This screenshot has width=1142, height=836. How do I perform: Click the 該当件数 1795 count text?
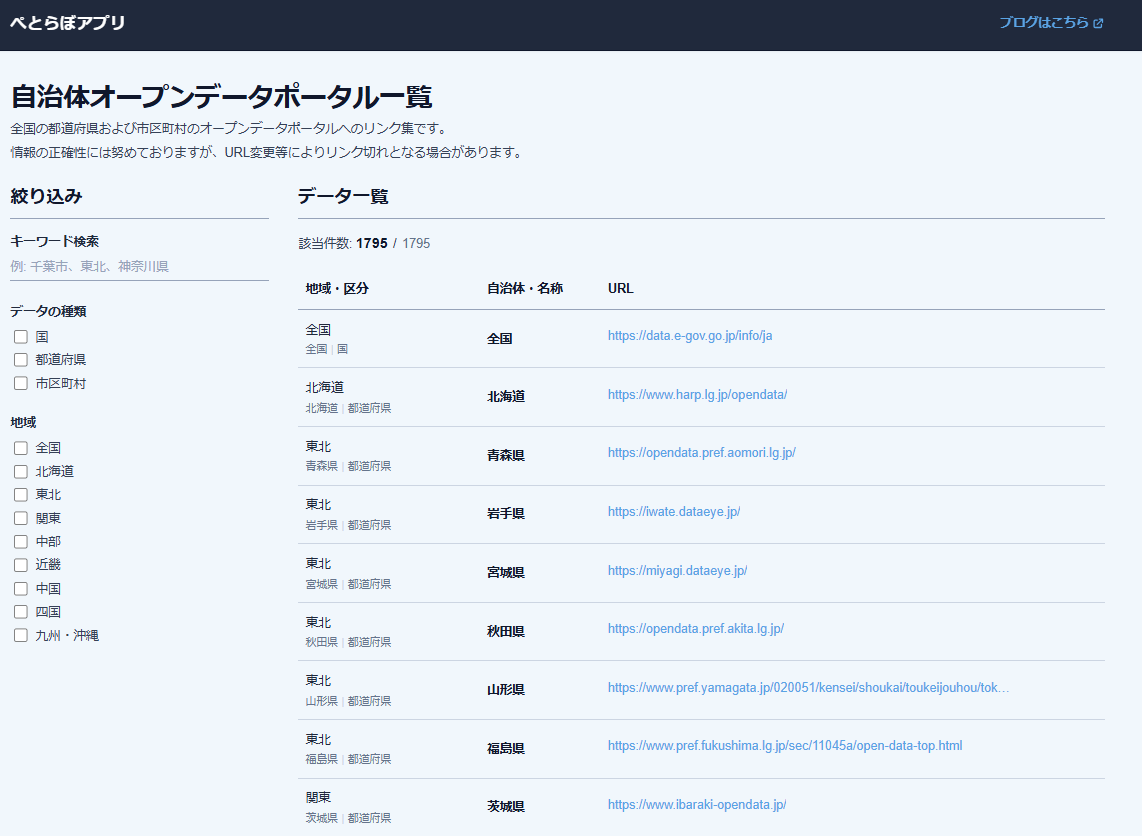(364, 243)
